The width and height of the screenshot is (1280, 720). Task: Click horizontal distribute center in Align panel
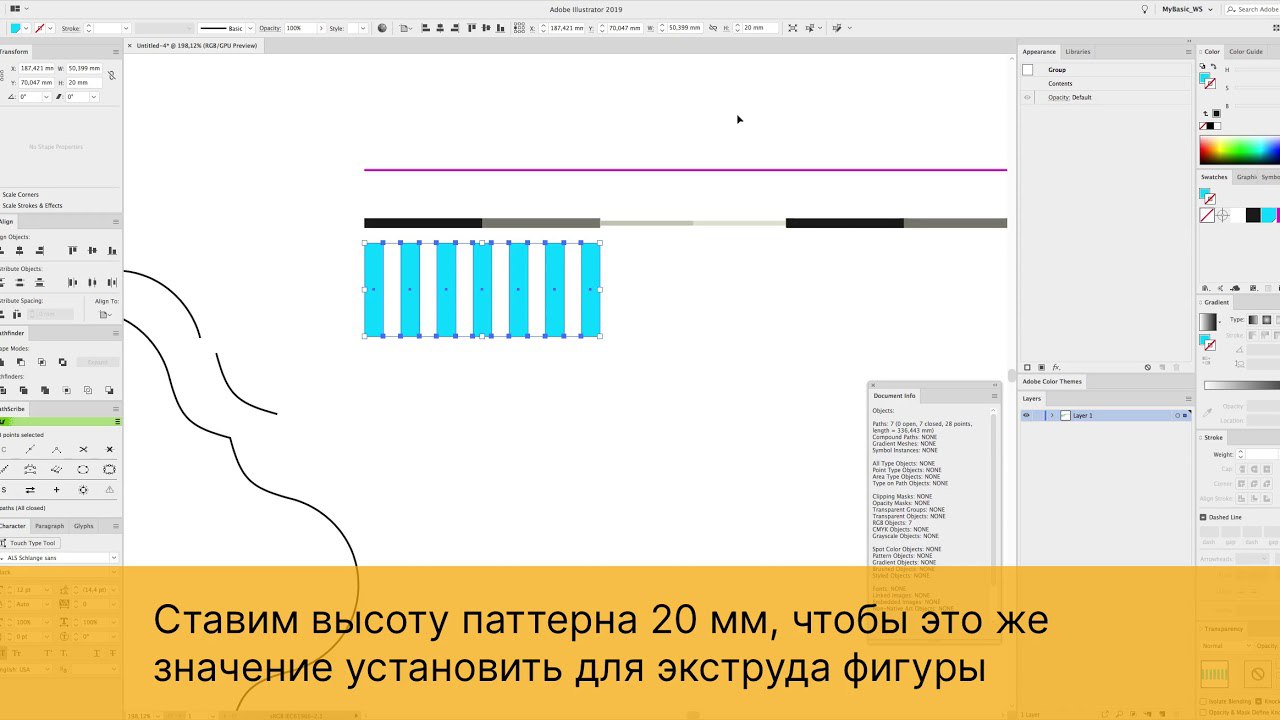click(92, 283)
